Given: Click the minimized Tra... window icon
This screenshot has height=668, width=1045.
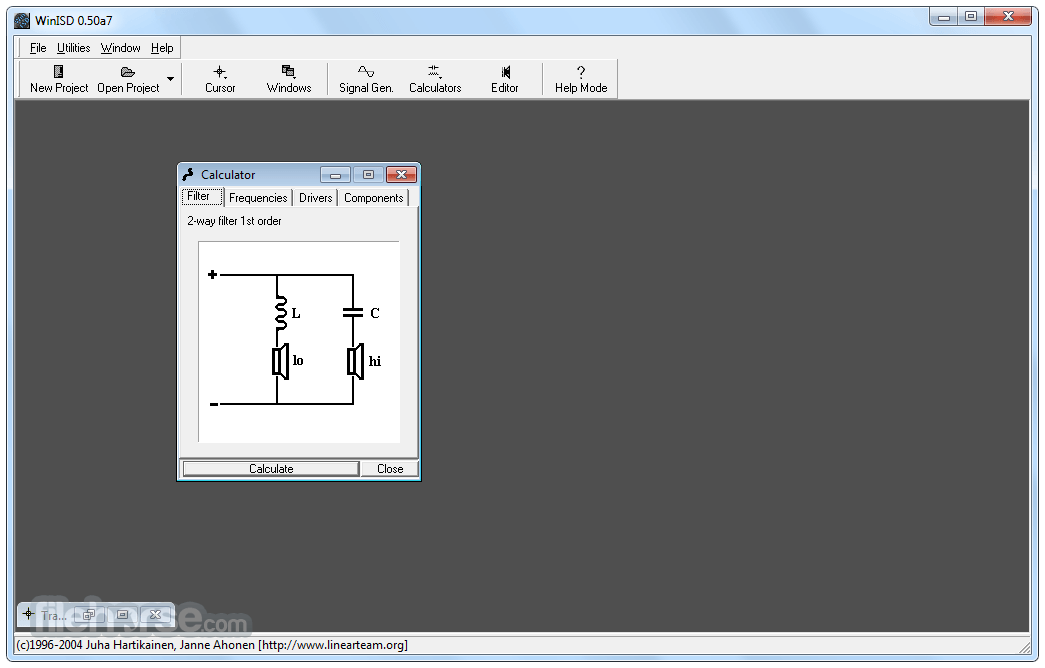Looking at the screenshot, I should click(28, 614).
